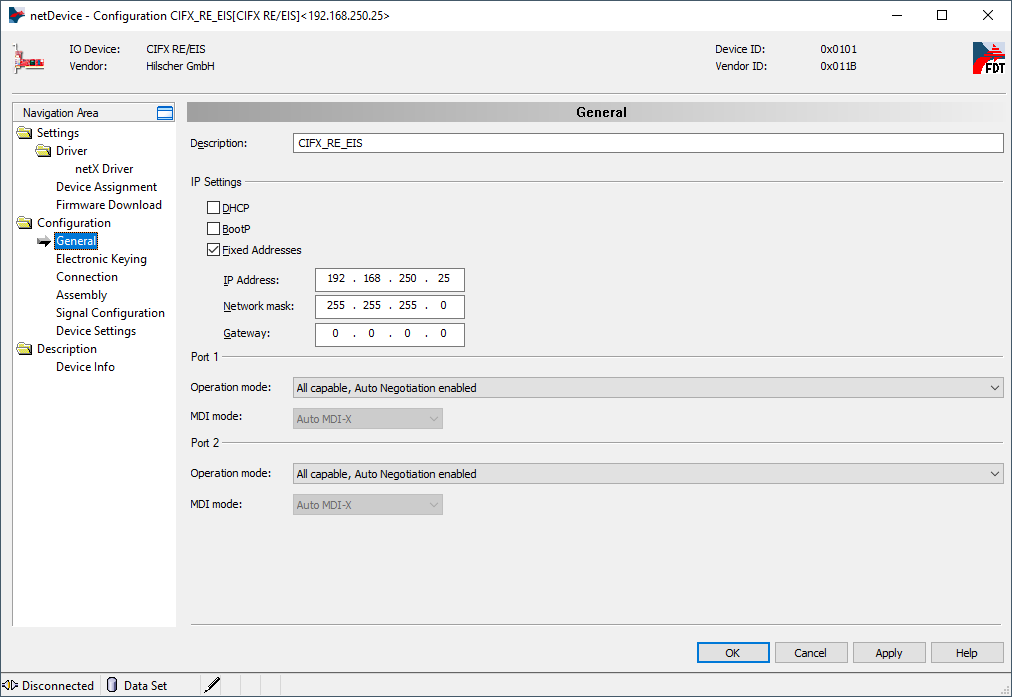Image resolution: width=1012 pixels, height=697 pixels.
Task: Click the pencil edit icon in status bar
Action: pos(212,685)
